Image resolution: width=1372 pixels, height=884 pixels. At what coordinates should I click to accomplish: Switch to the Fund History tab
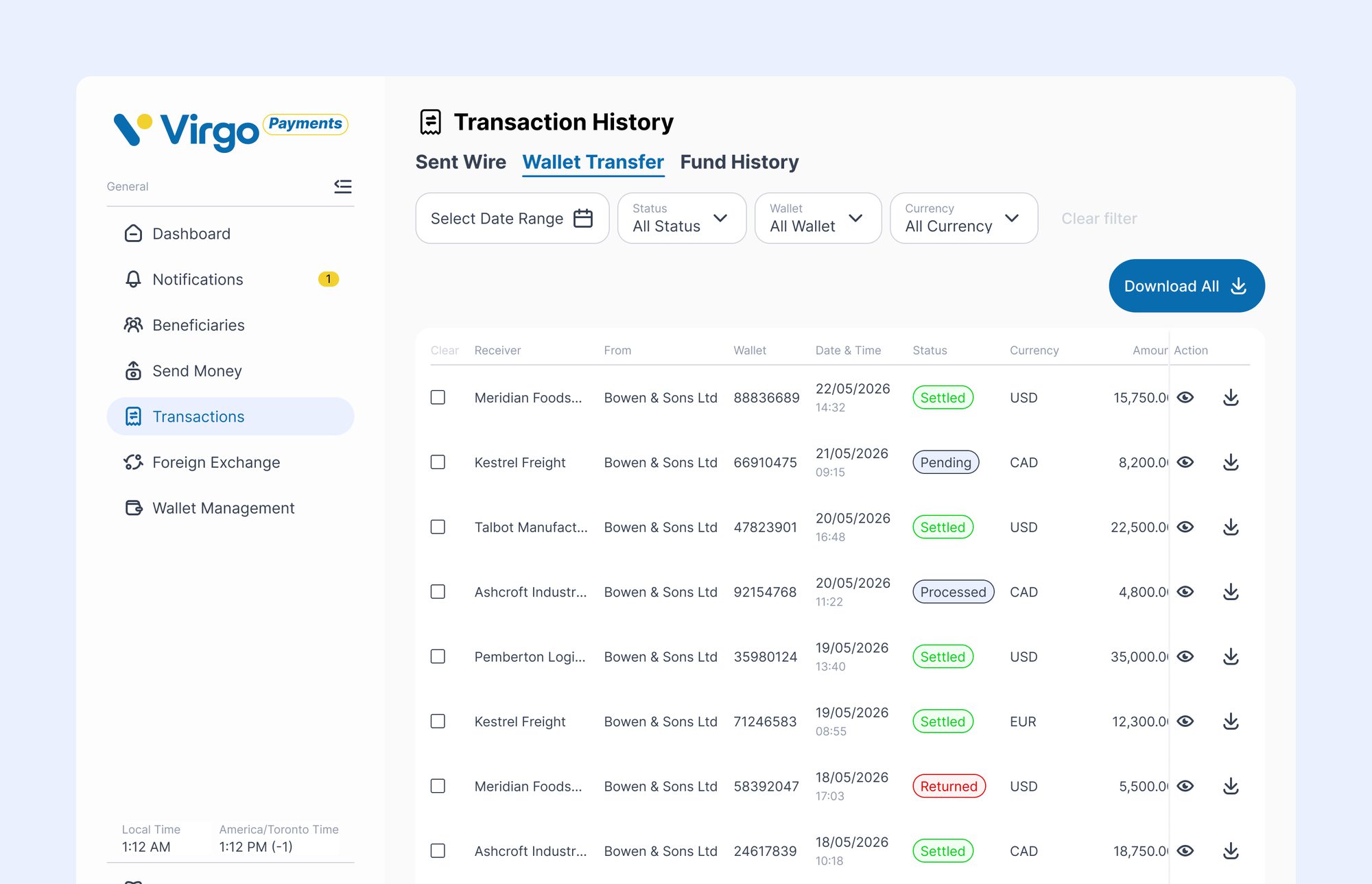(x=740, y=162)
